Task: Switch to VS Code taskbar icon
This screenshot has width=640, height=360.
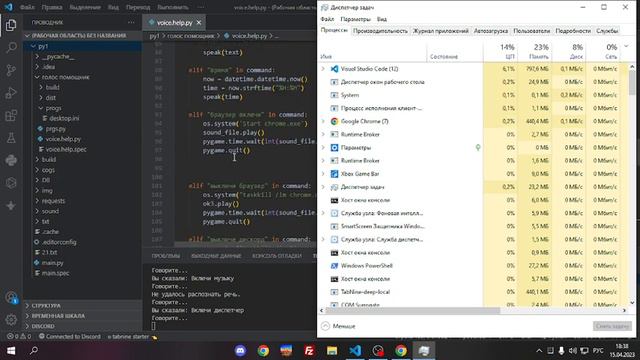Action: (355, 351)
